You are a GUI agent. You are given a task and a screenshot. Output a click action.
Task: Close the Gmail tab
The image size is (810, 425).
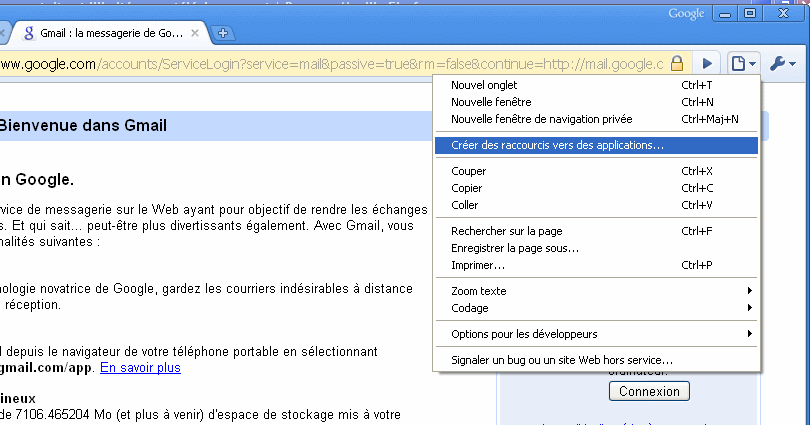[195, 33]
